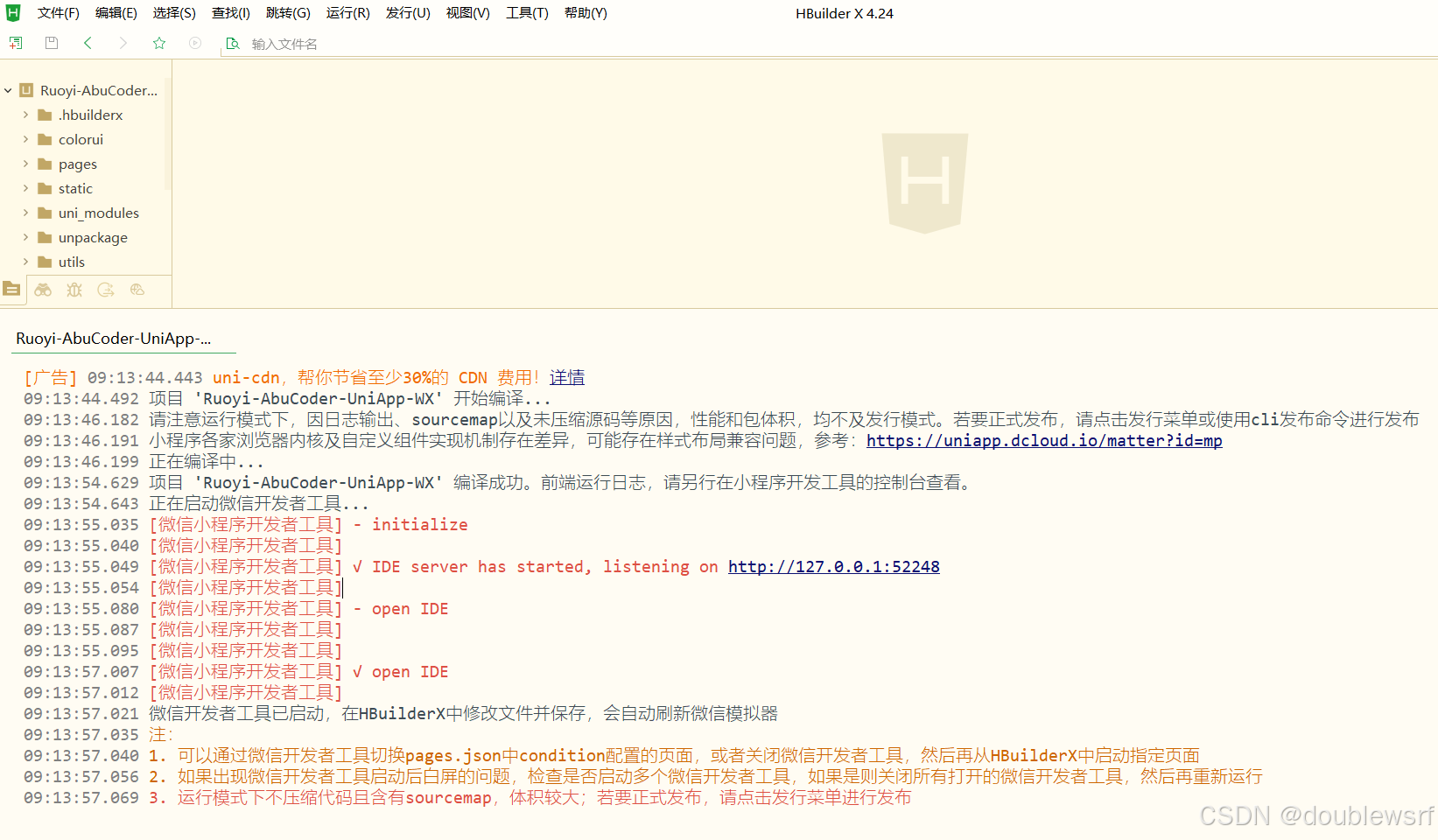Click the unpackage folder icon
The width and height of the screenshot is (1438, 840).
click(x=45, y=237)
